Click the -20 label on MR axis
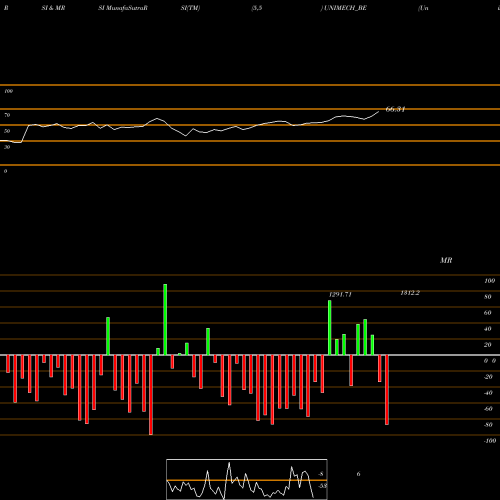This screenshot has width=500, height=500. coord(488,377)
